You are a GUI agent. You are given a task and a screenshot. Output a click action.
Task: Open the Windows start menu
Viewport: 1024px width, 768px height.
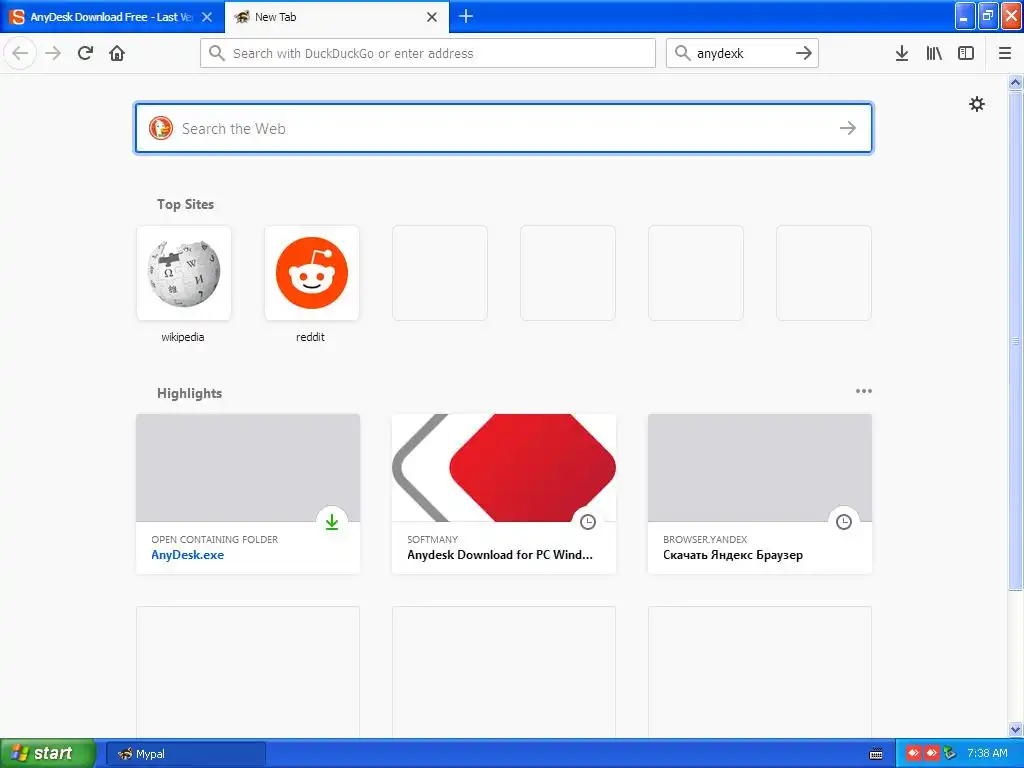click(x=48, y=753)
